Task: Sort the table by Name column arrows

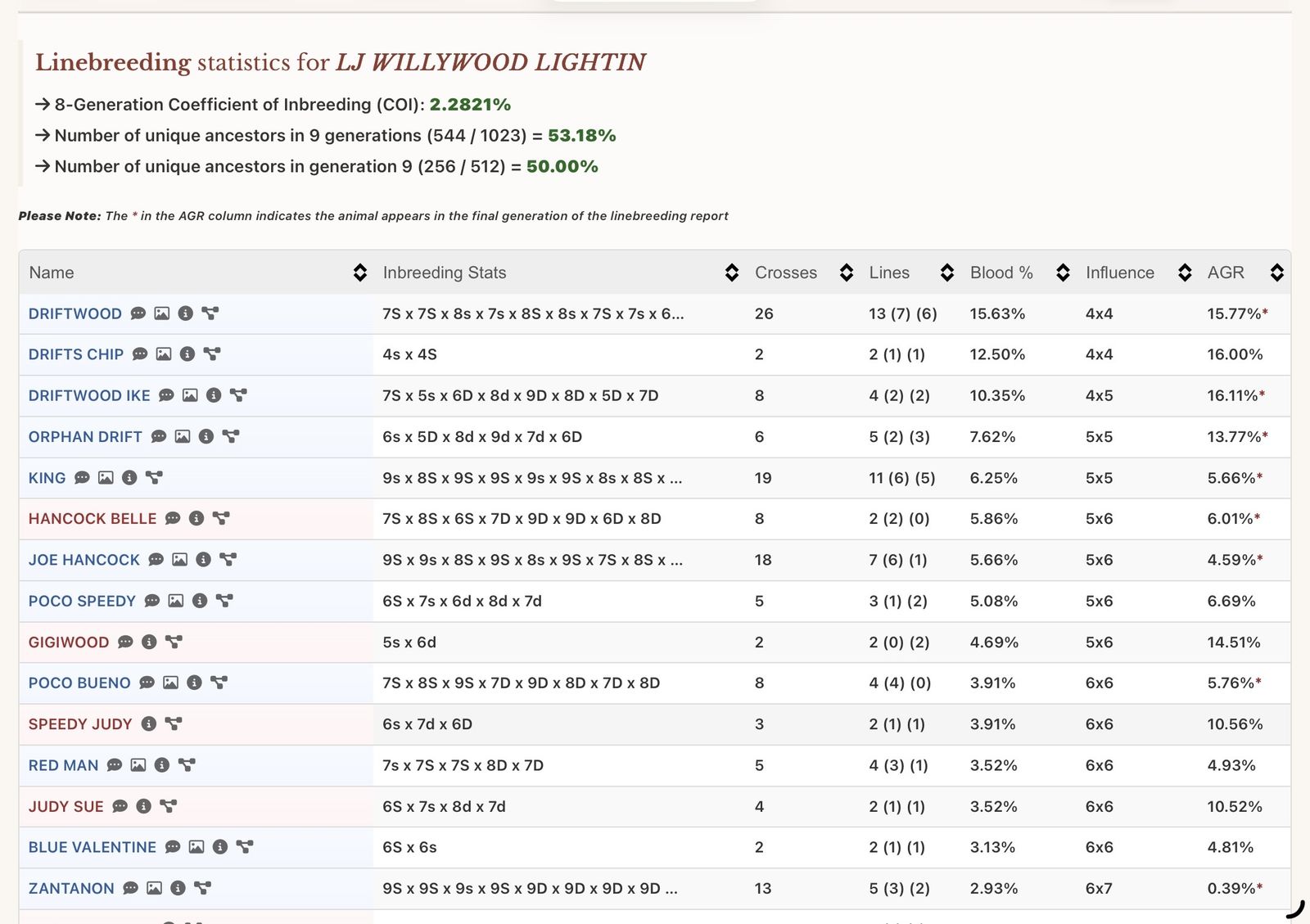Action: pyautogui.click(x=359, y=273)
